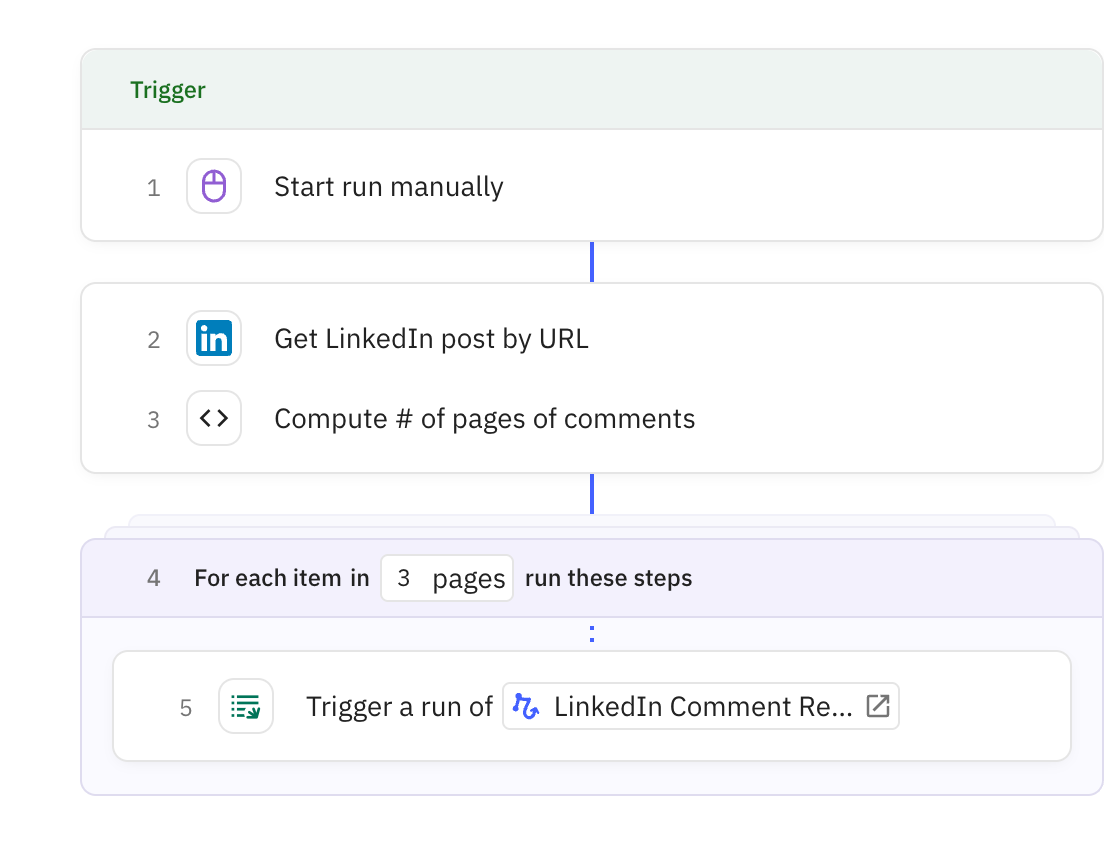Click step number 1 beside the trigger
1104x844 pixels.
(x=154, y=187)
